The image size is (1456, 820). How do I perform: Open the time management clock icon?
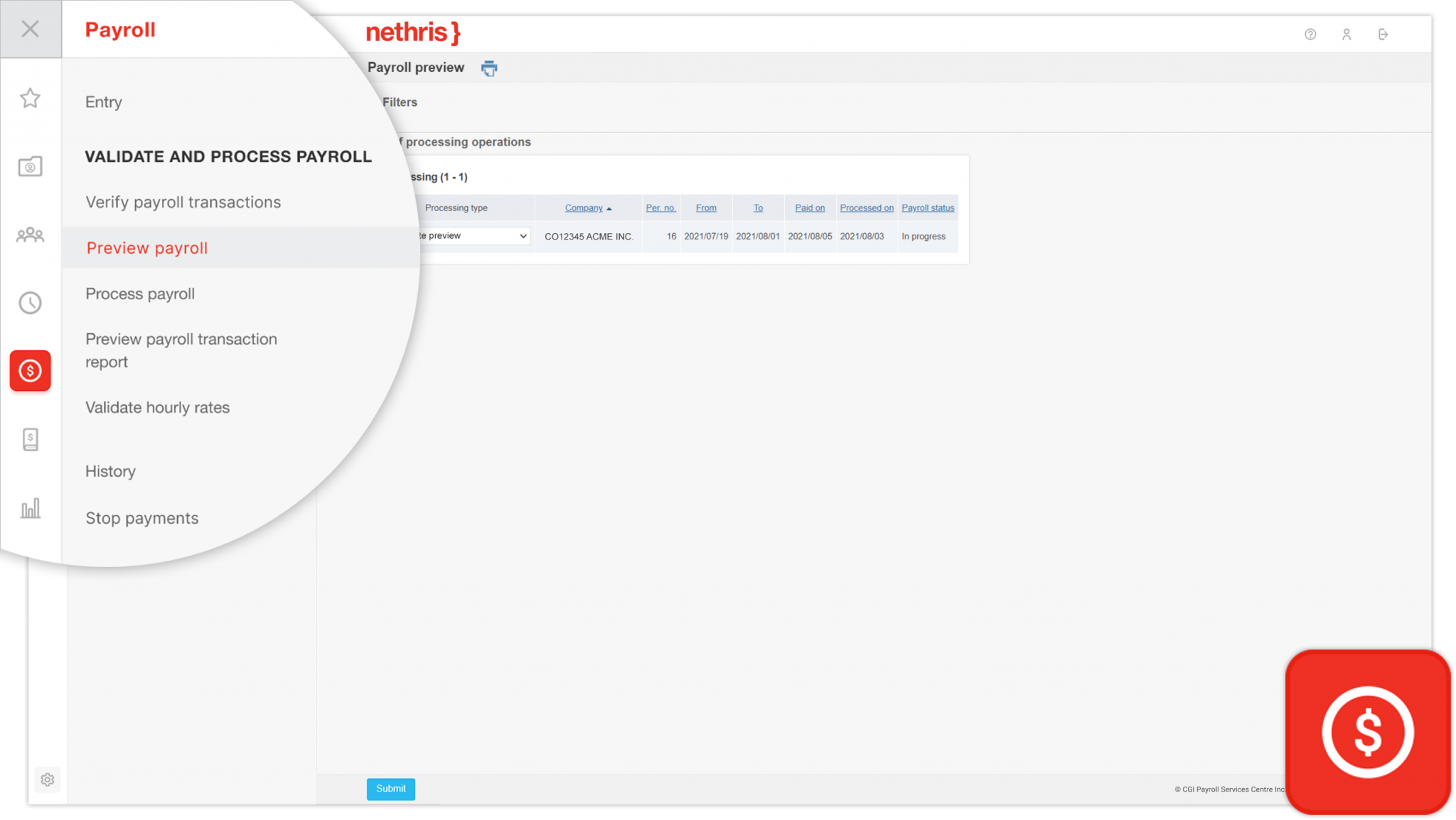coord(30,303)
